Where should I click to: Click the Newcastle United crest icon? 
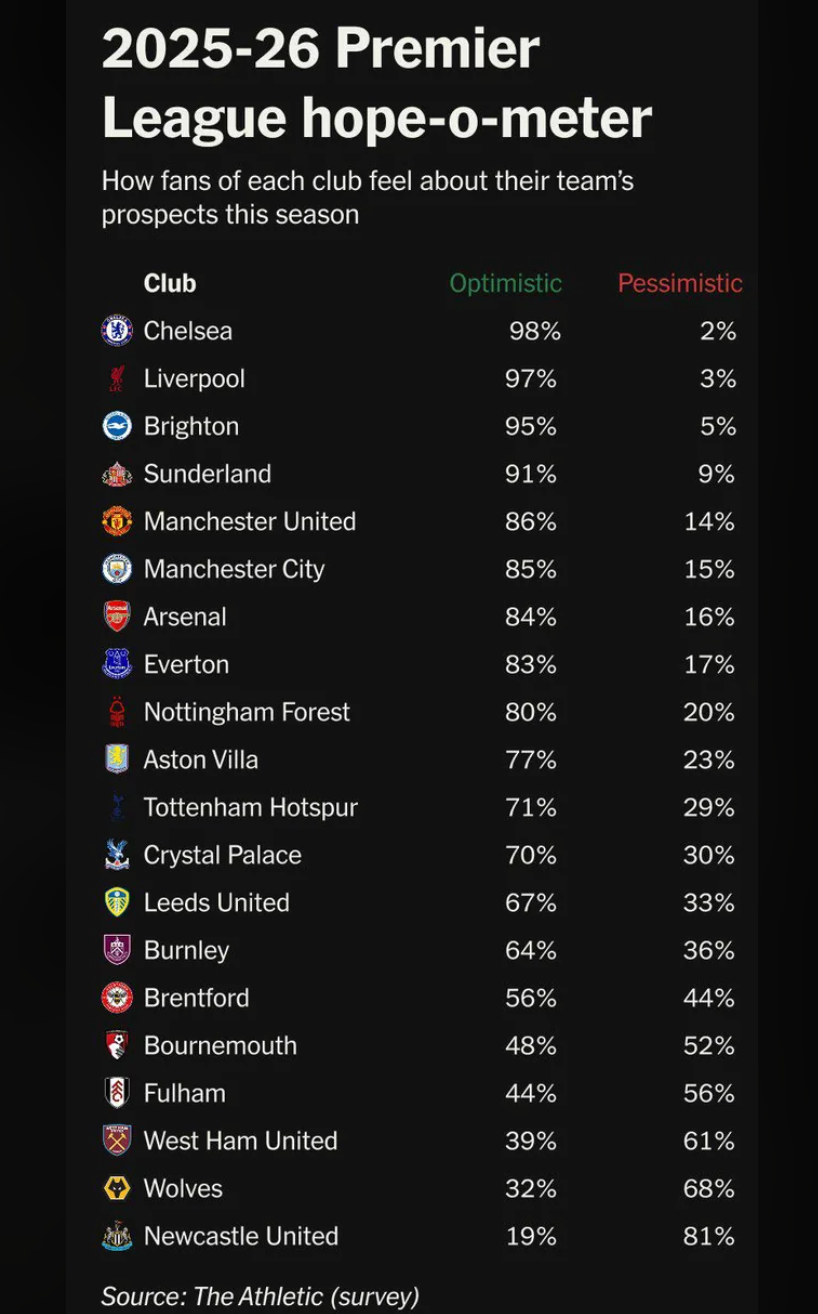point(117,1236)
